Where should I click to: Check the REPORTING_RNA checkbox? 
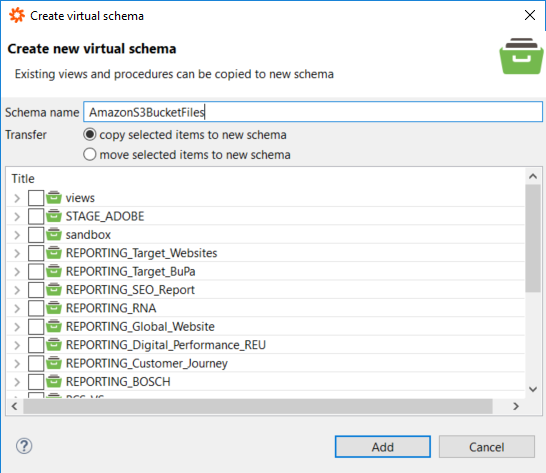click(x=36, y=308)
